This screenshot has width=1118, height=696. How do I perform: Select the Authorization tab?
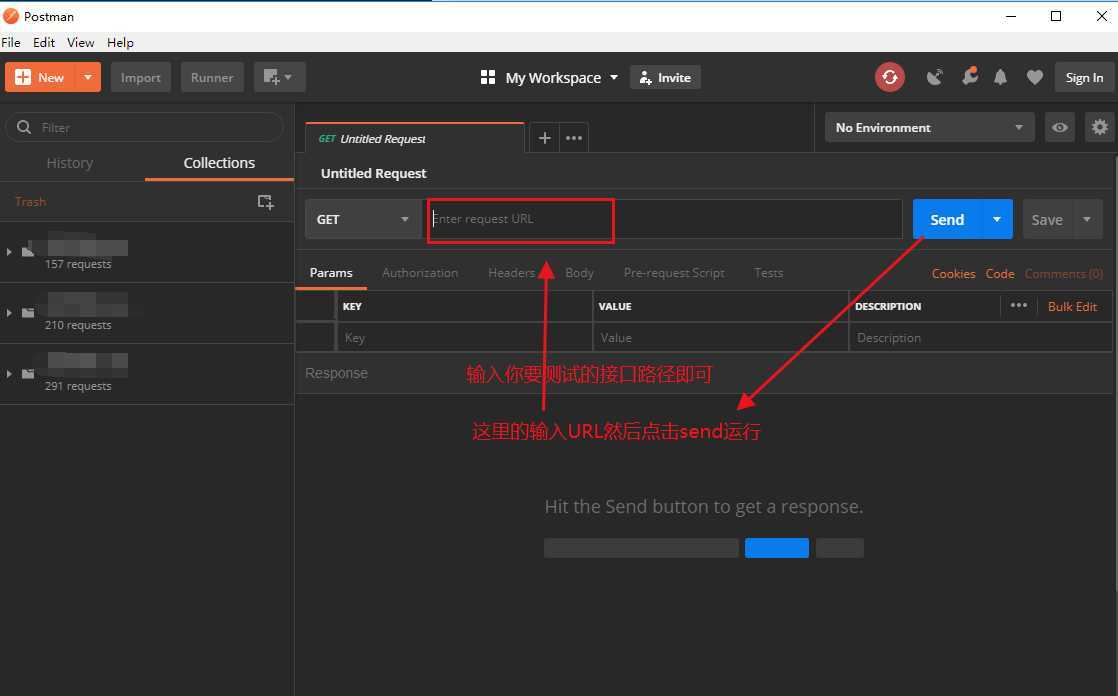pos(420,272)
